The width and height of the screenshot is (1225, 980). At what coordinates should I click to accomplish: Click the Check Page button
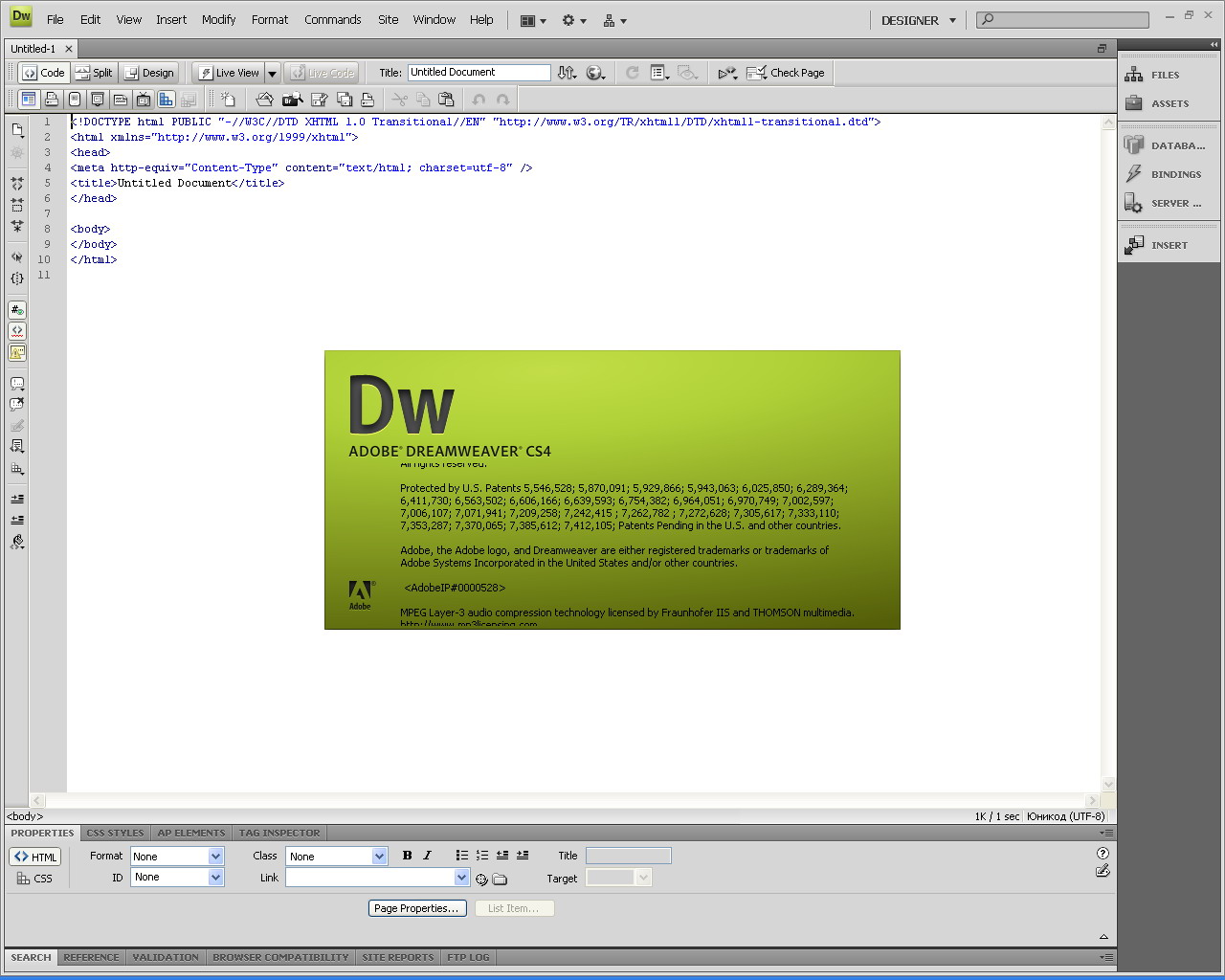[786, 73]
